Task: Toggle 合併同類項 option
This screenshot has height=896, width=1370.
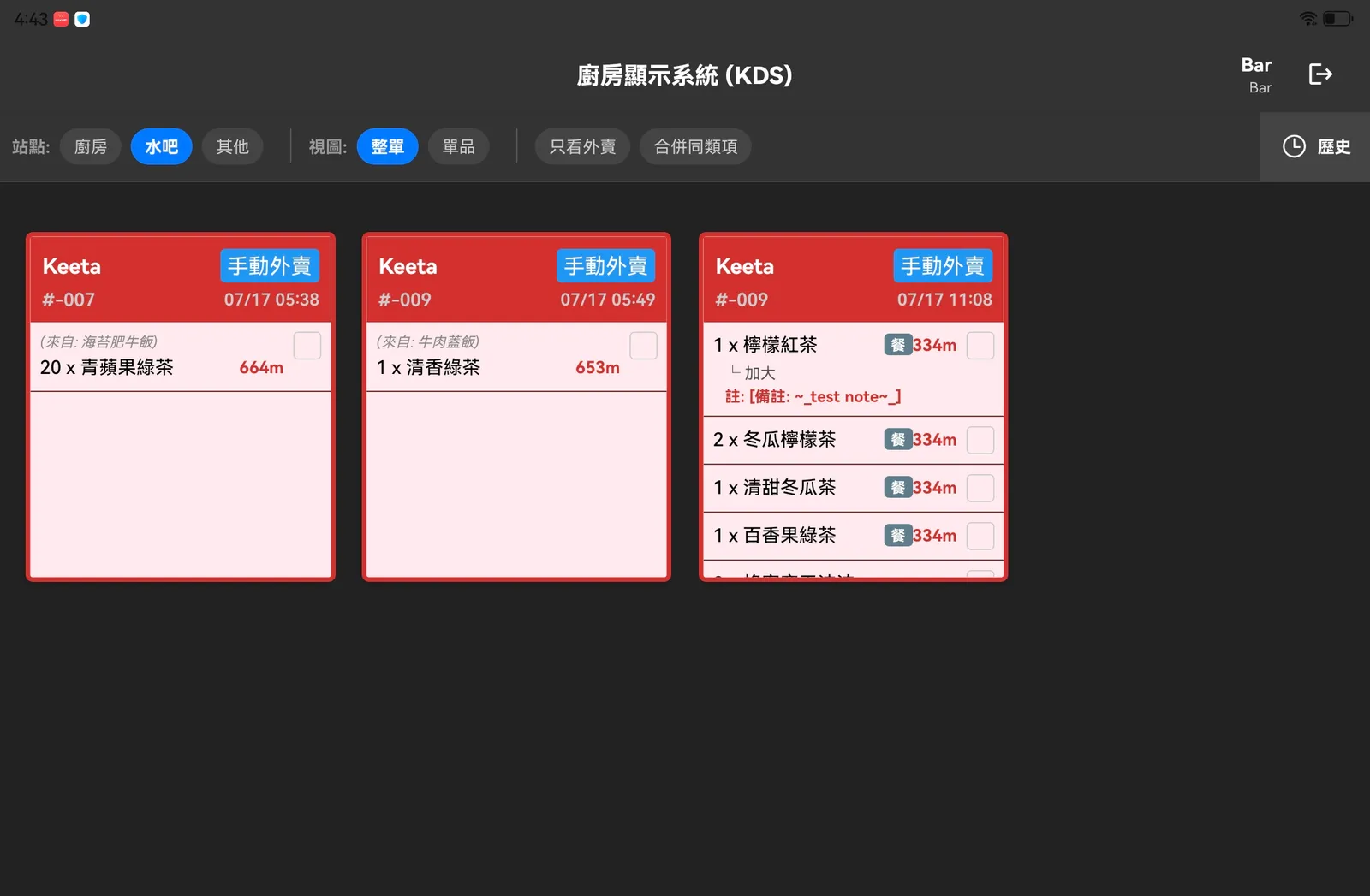Action: (x=695, y=146)
